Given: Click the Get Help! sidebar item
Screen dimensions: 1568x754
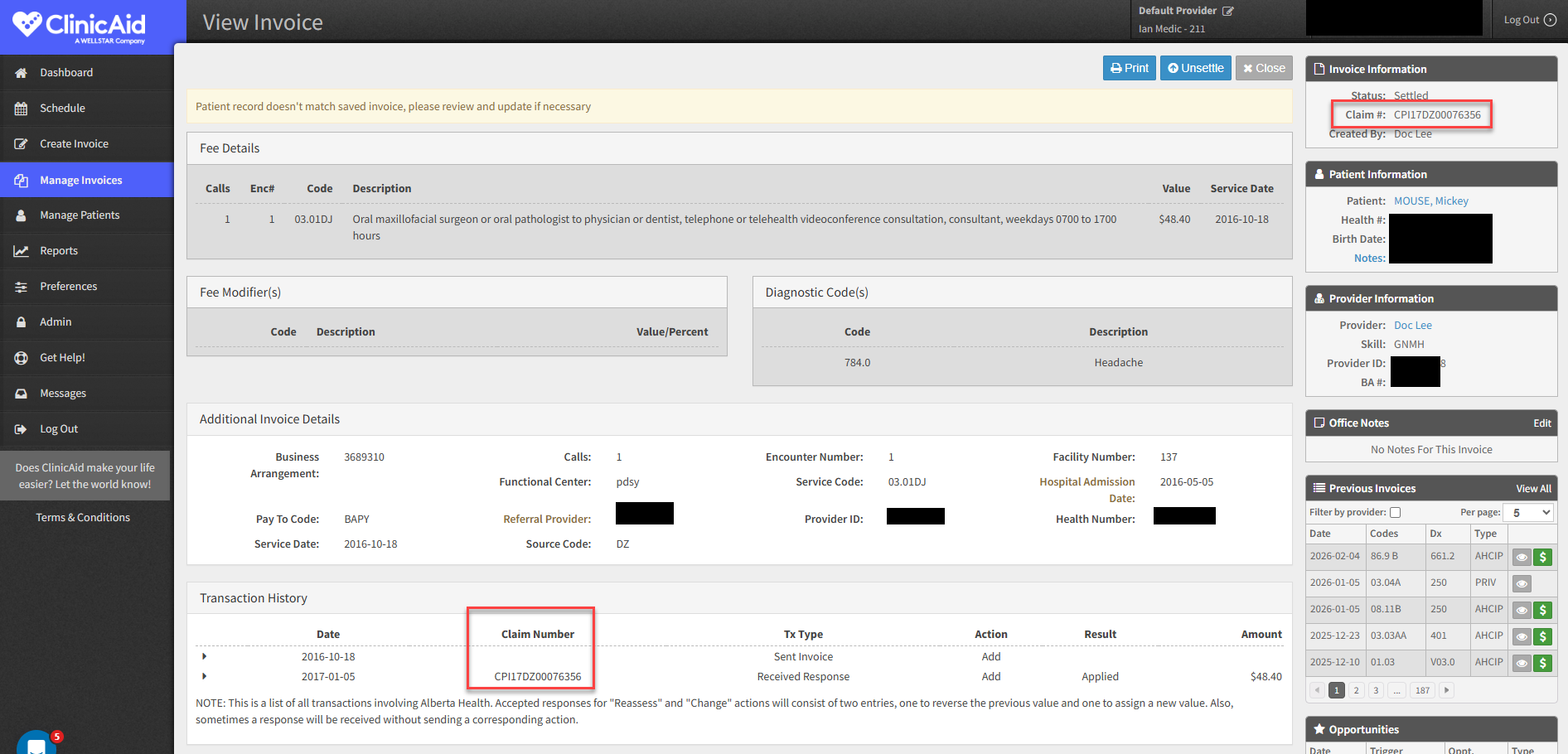Looking at the screenshot, I should [86, 358].
